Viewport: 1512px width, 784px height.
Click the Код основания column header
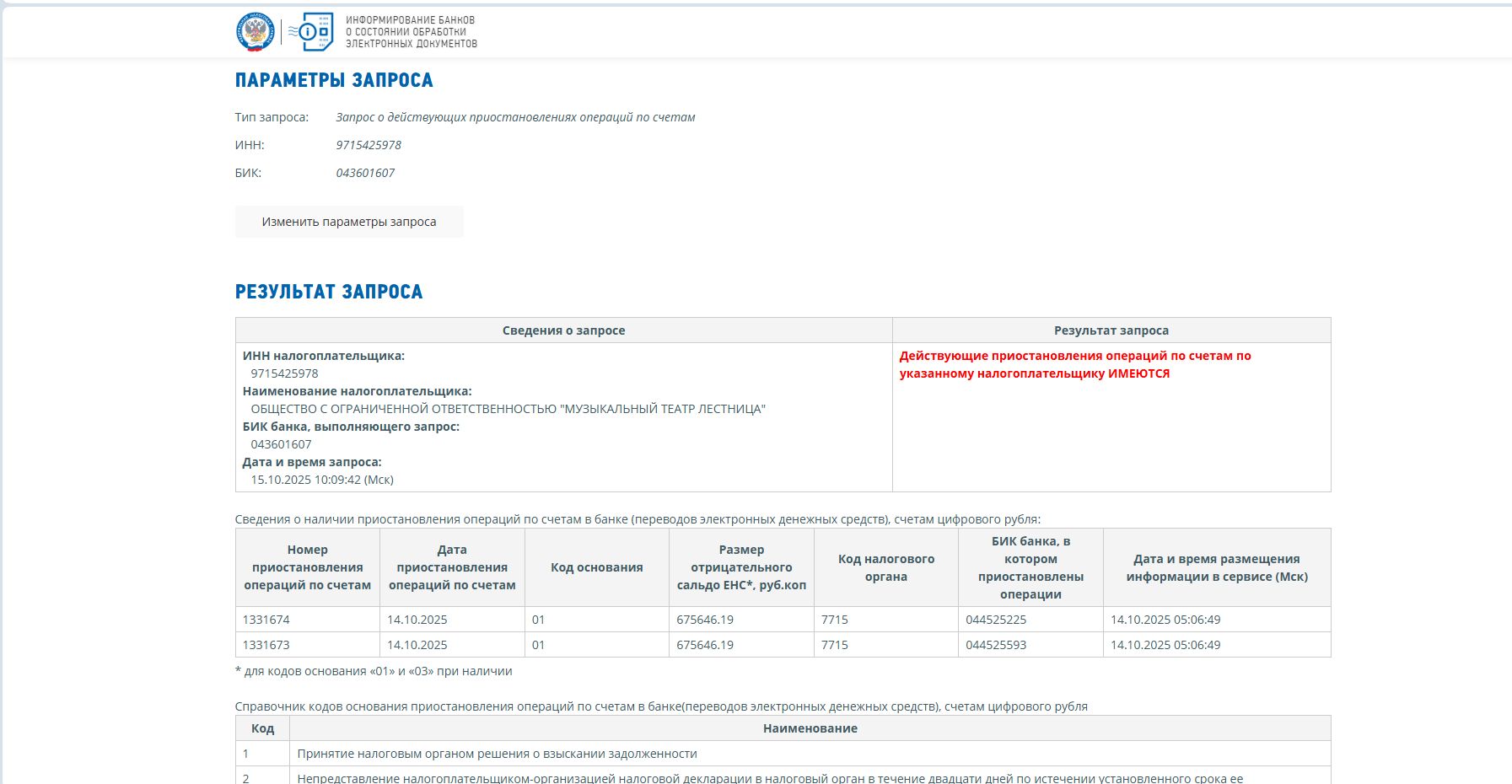[x=596, y=567]
